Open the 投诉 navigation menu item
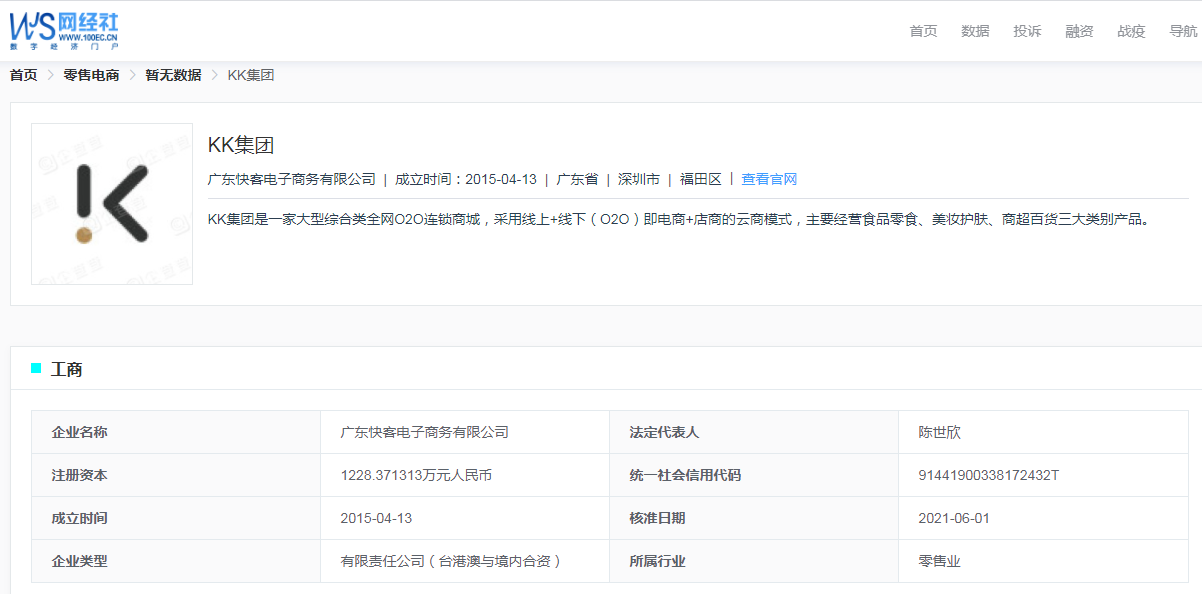 point(1027,31)
